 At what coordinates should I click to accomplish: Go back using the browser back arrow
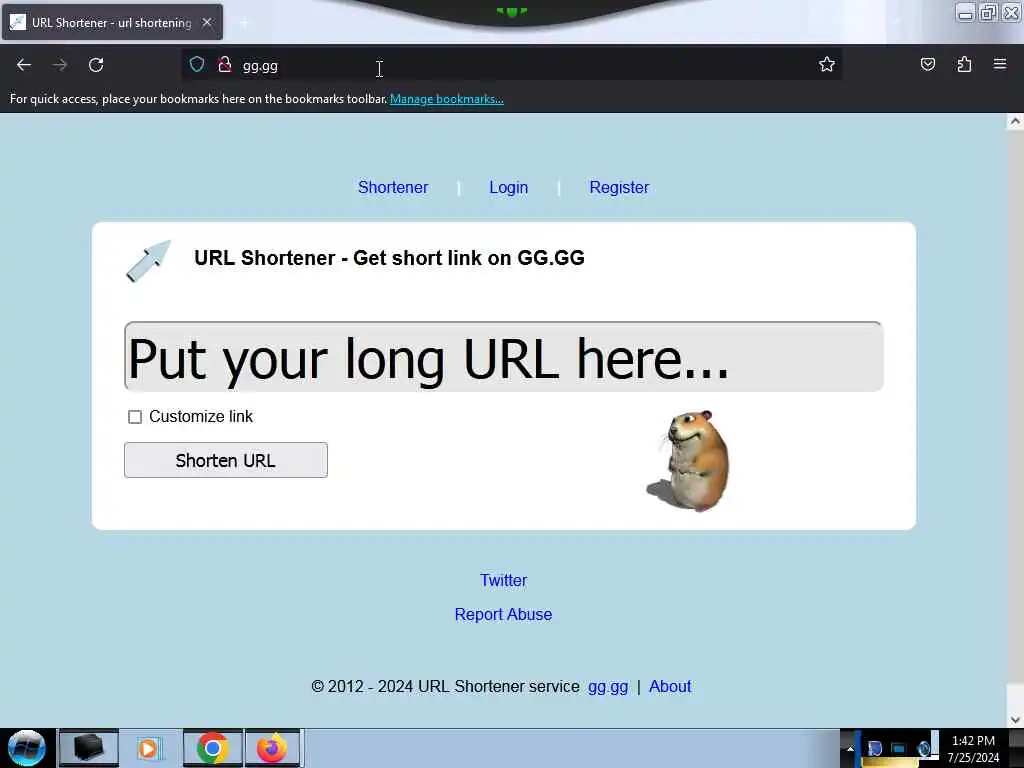point(24,65)
